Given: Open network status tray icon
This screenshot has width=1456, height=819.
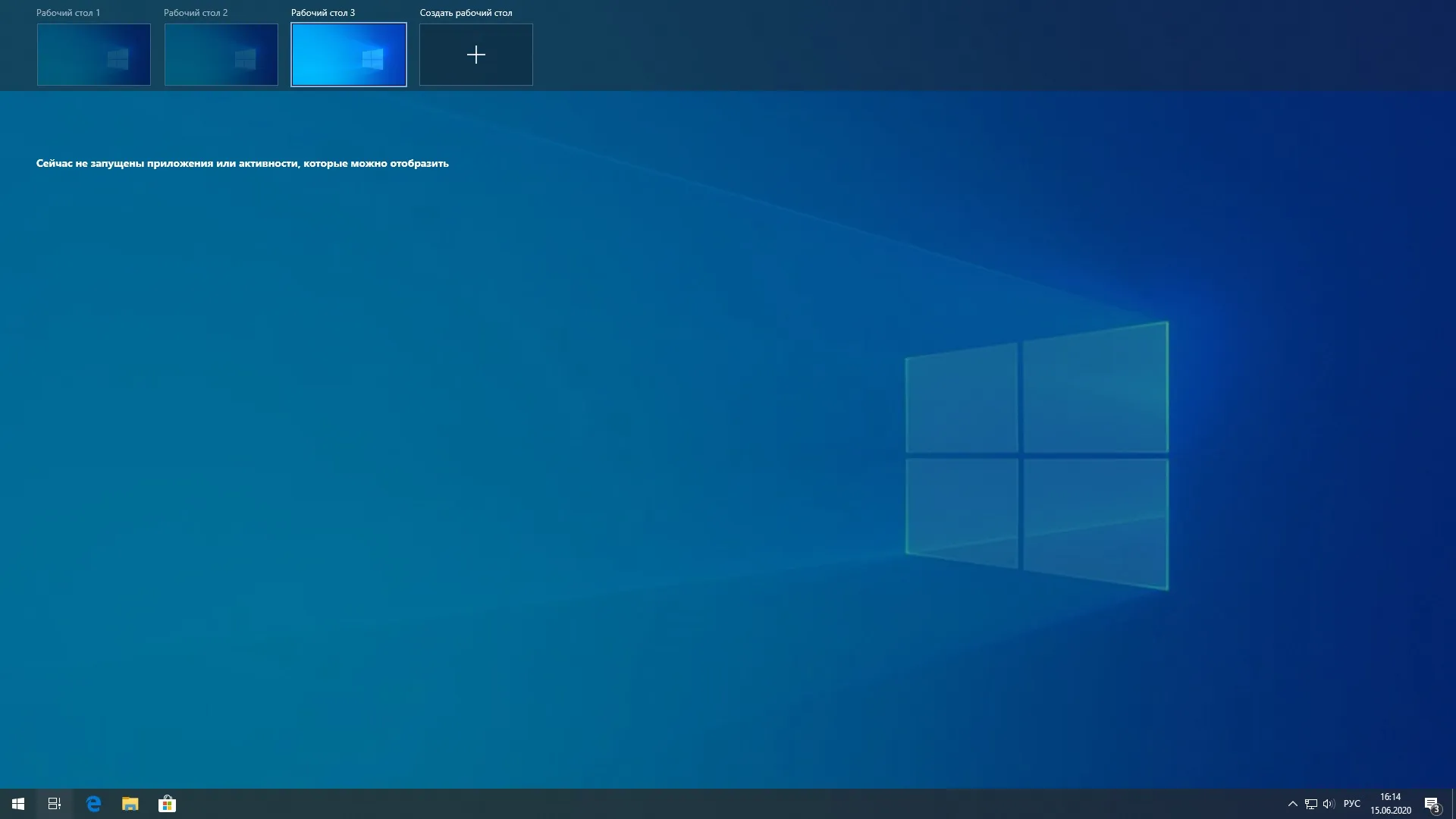Looking at the screenshot, I should point(1311,804).
